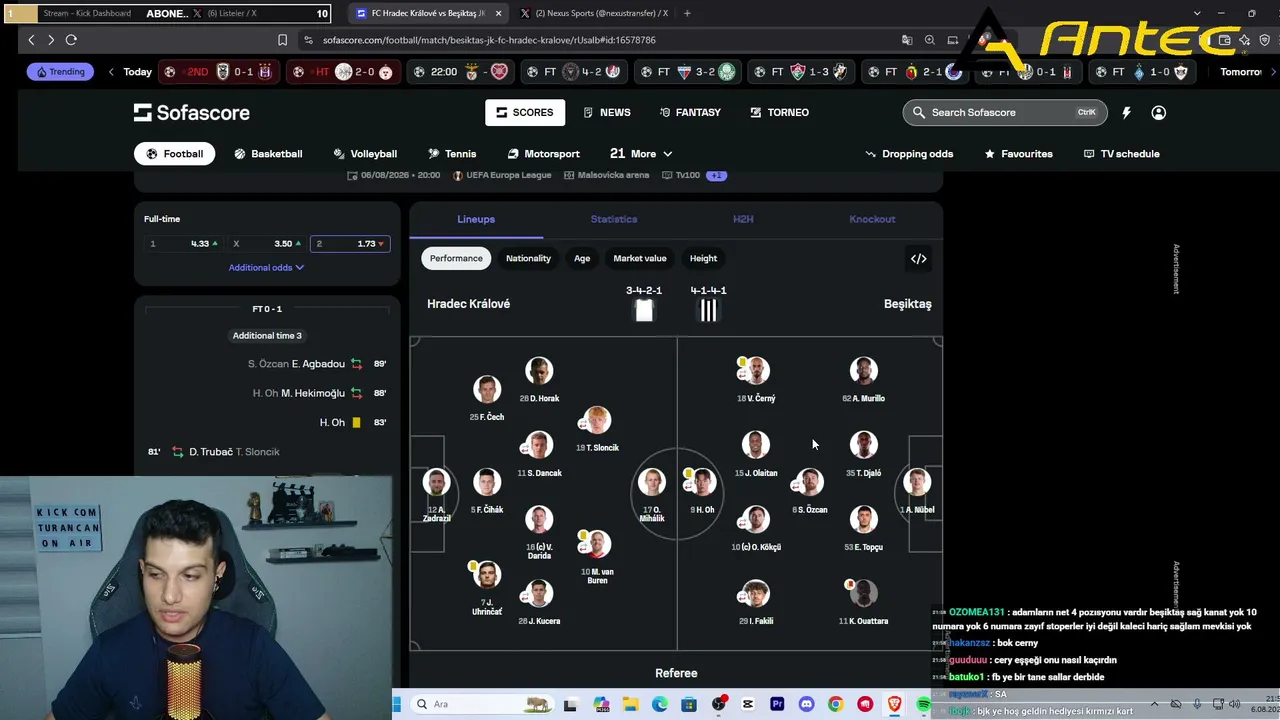The width and height of the screenshot is (1280, 720).
Task: Open the SCORES navigation item
Action: [525, 113]
